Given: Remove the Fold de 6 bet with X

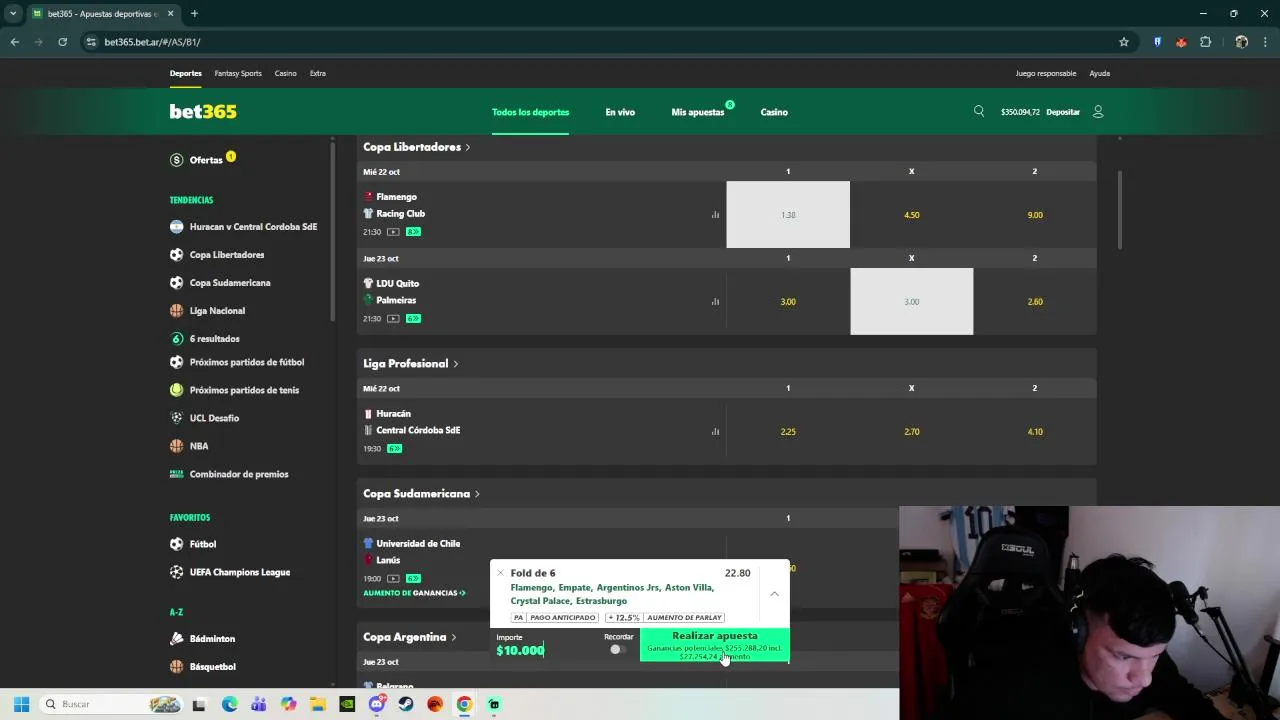Looking at the screenshot, I should point(501,573).
